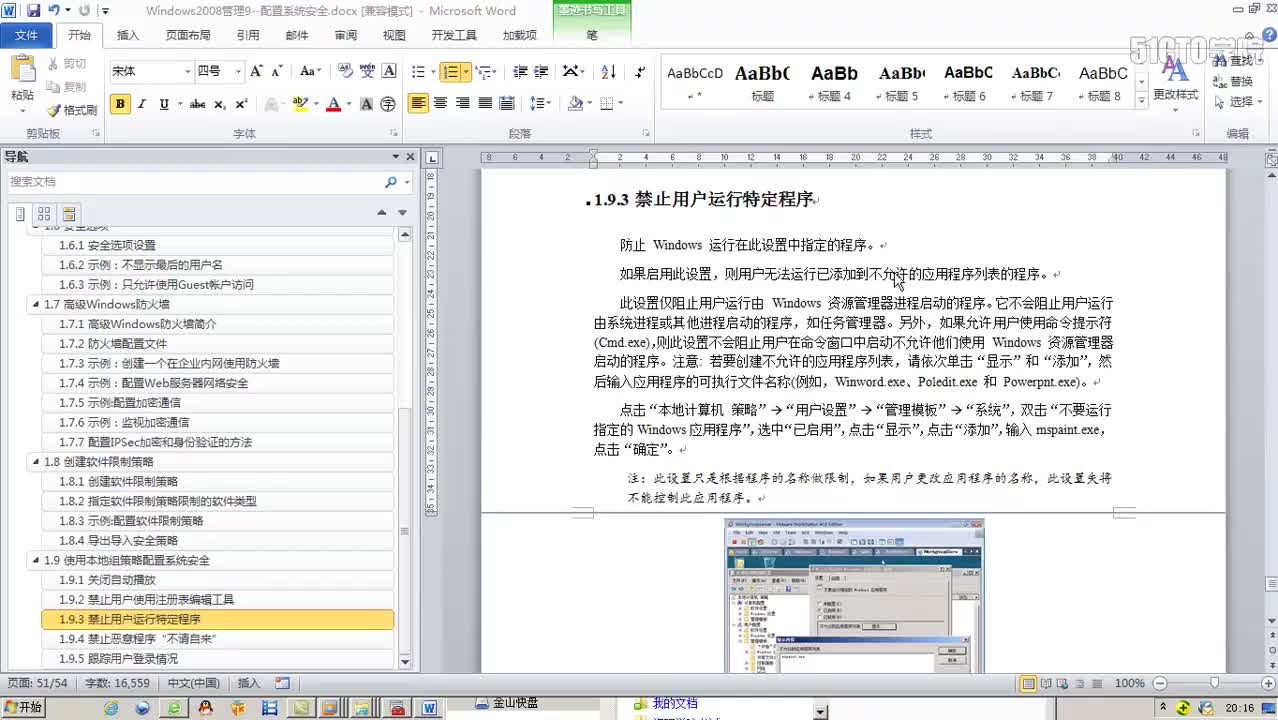This screenshot has height=720, width=1278.
Task: Click the Character Border icon
Action: point(389,71)
